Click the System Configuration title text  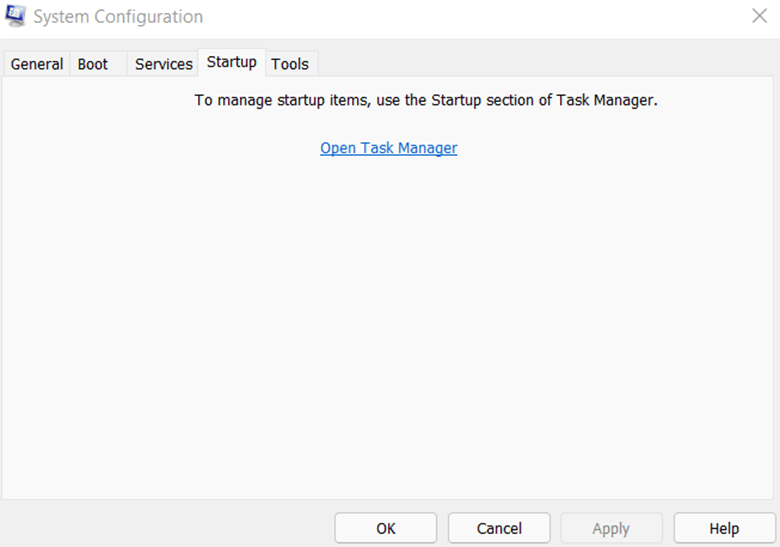pyautogui.click(x=118, y=16)
